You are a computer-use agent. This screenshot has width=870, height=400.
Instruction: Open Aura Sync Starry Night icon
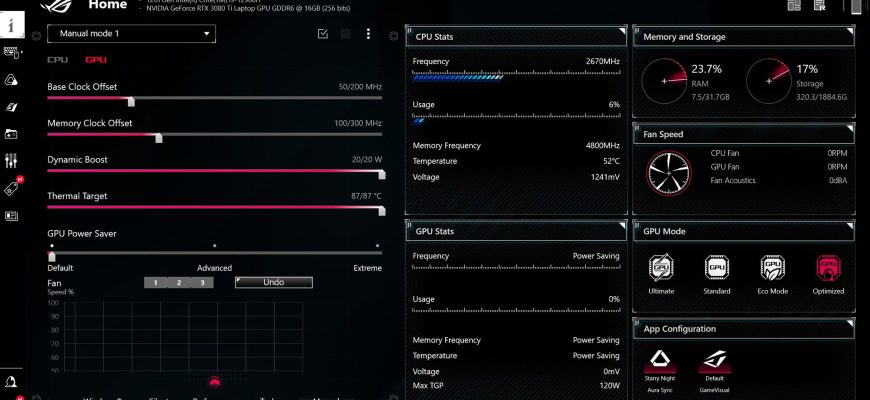(660, 359)
